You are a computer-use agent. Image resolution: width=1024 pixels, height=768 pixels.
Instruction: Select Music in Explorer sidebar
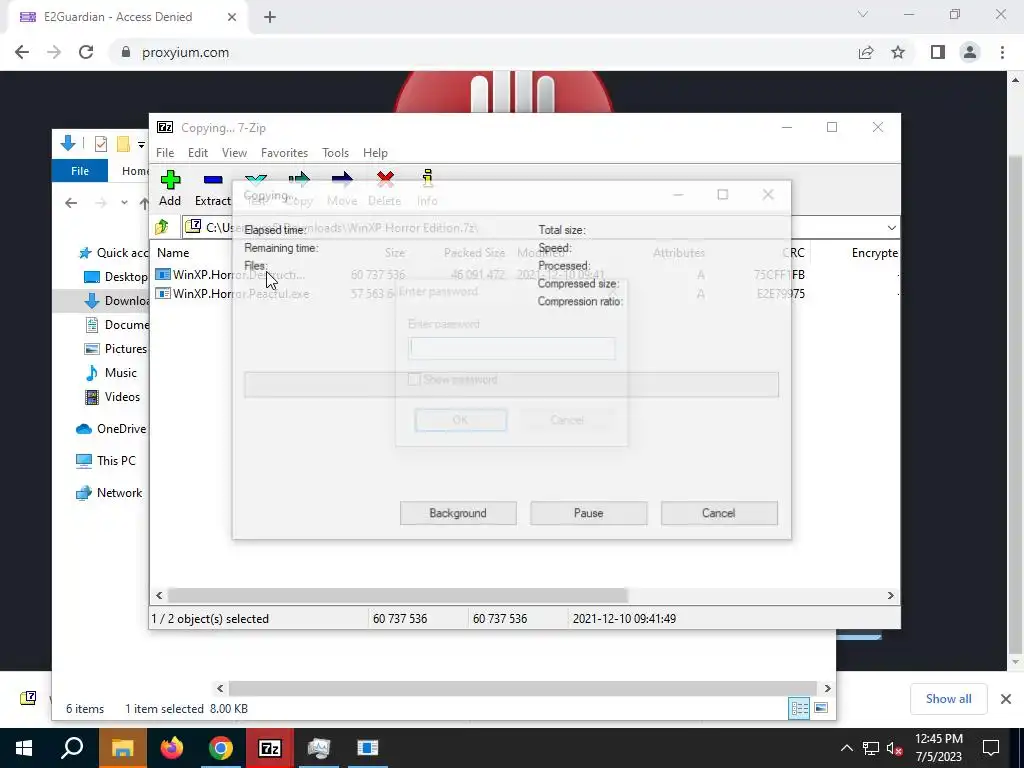(x=111, y=373)
